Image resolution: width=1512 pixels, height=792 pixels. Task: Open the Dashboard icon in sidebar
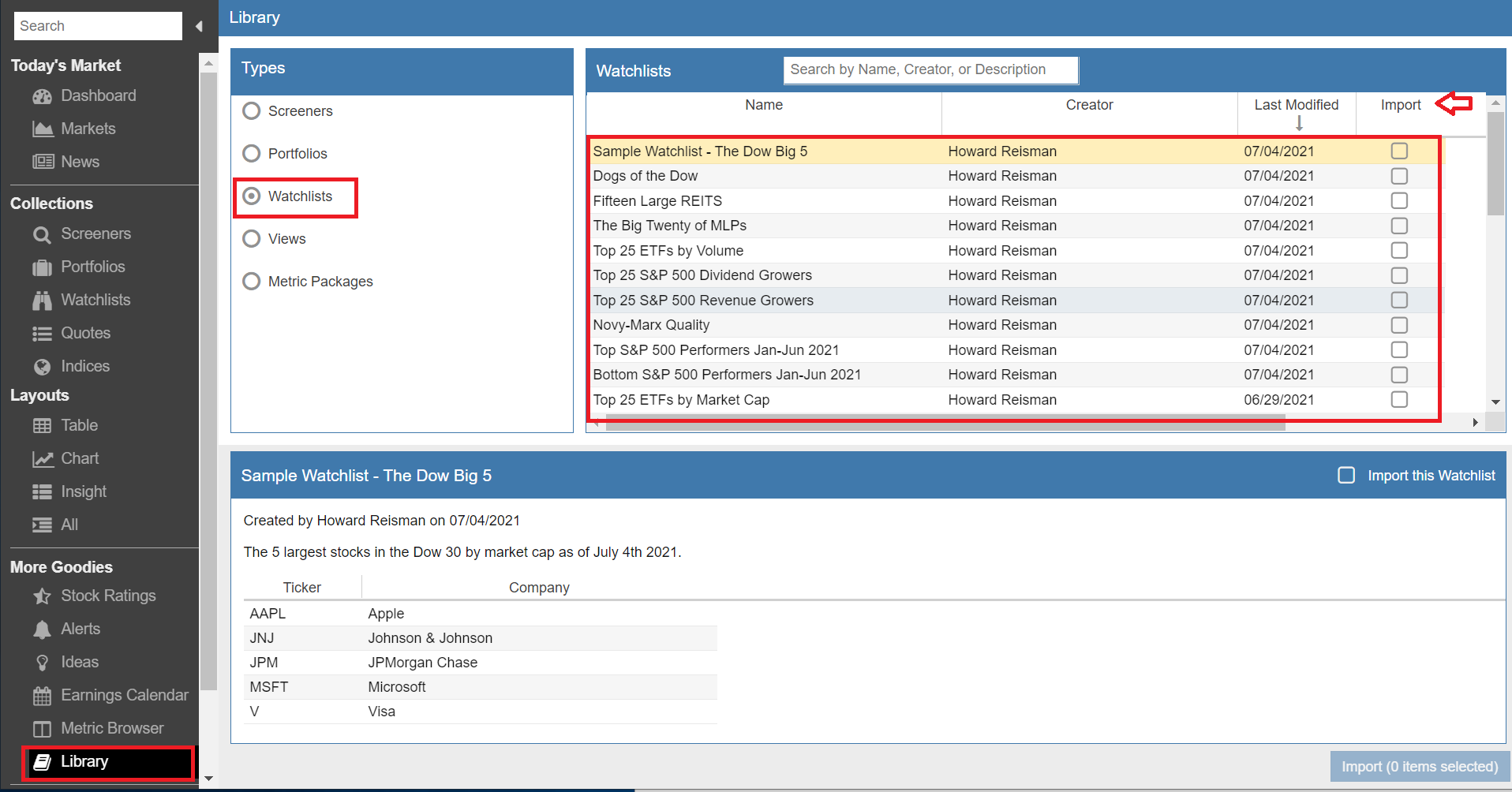[42, 96]
